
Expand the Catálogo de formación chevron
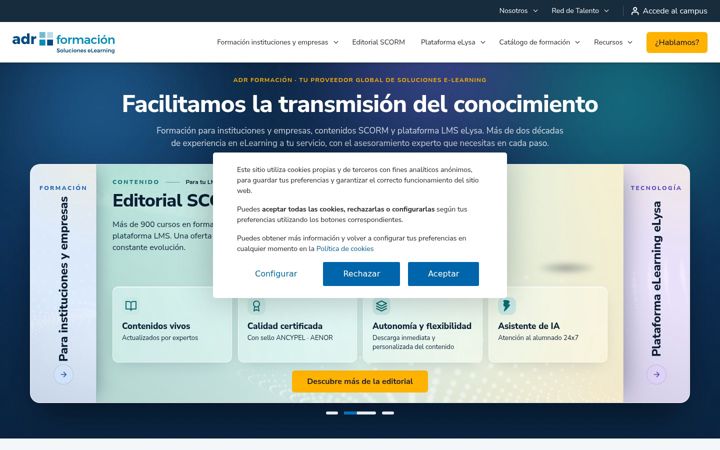(577, 42)
